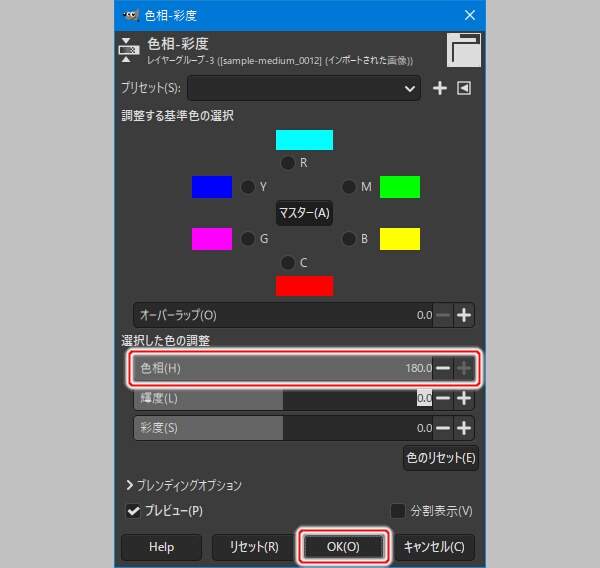The width and height of the screenshot is (600, 568).
Task: Click the blue color swatch beside Y
Action: [212, 187]
